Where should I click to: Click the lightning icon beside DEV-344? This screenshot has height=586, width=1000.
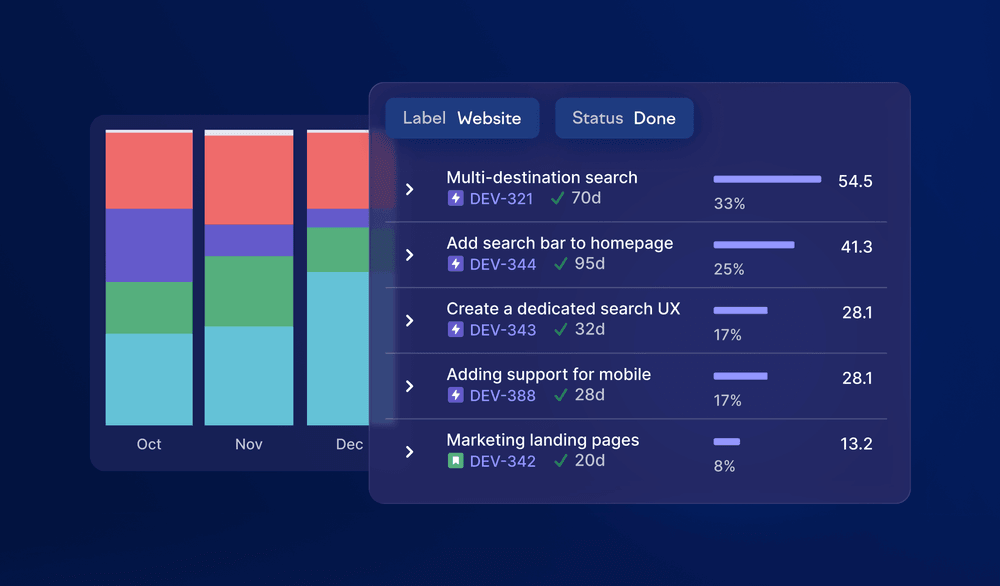point(456,265)
